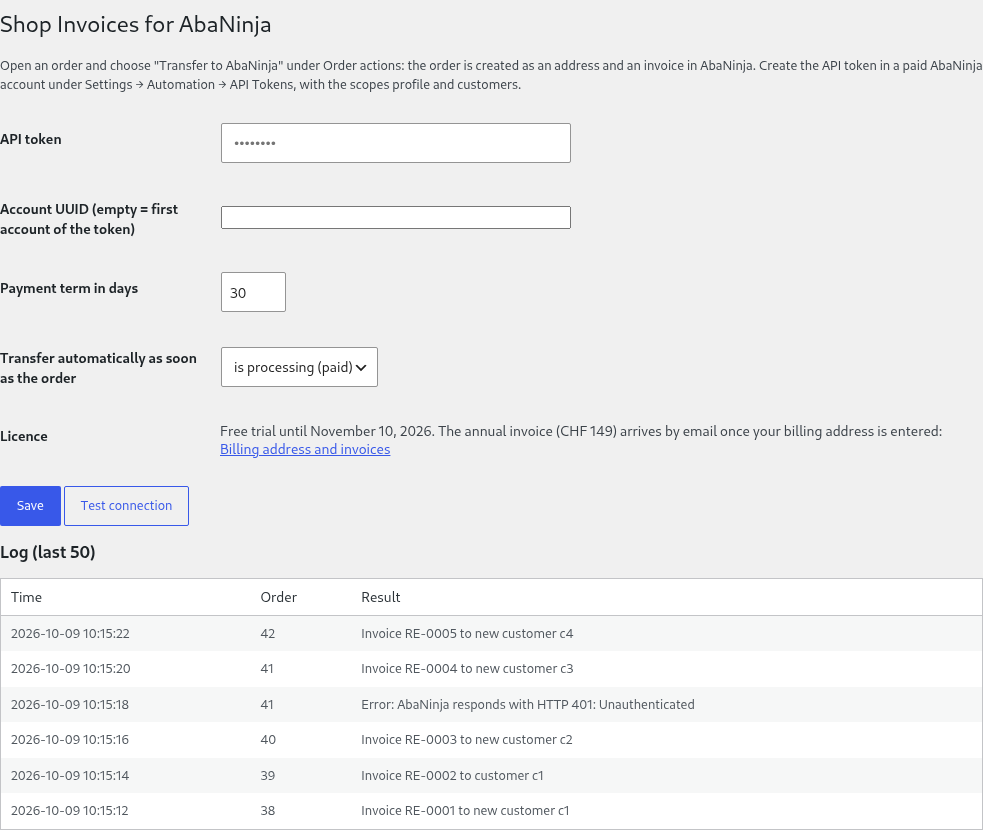Click the "Shop Invoices for AbaNinja" heading
This screenshot has width=983, height=830.
click(135, 25)
